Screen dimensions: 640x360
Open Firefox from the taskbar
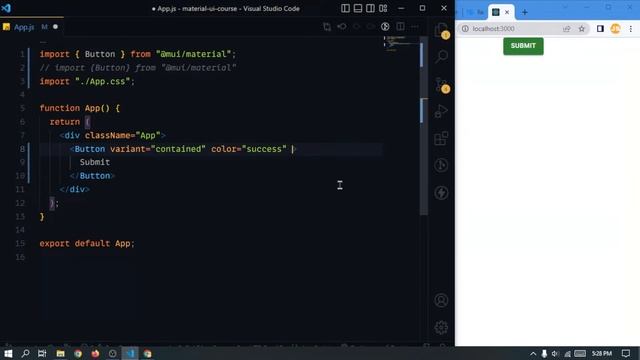click(x=95, y=353)
